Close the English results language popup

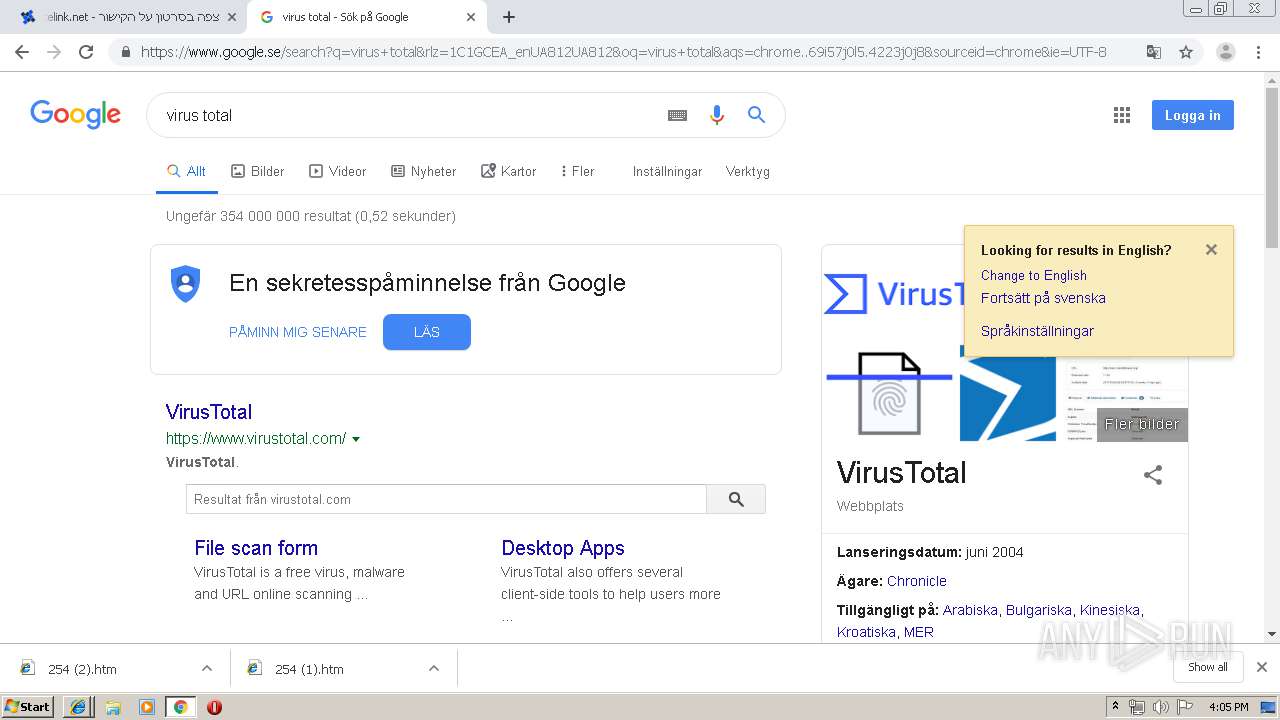pos(1211,250)
